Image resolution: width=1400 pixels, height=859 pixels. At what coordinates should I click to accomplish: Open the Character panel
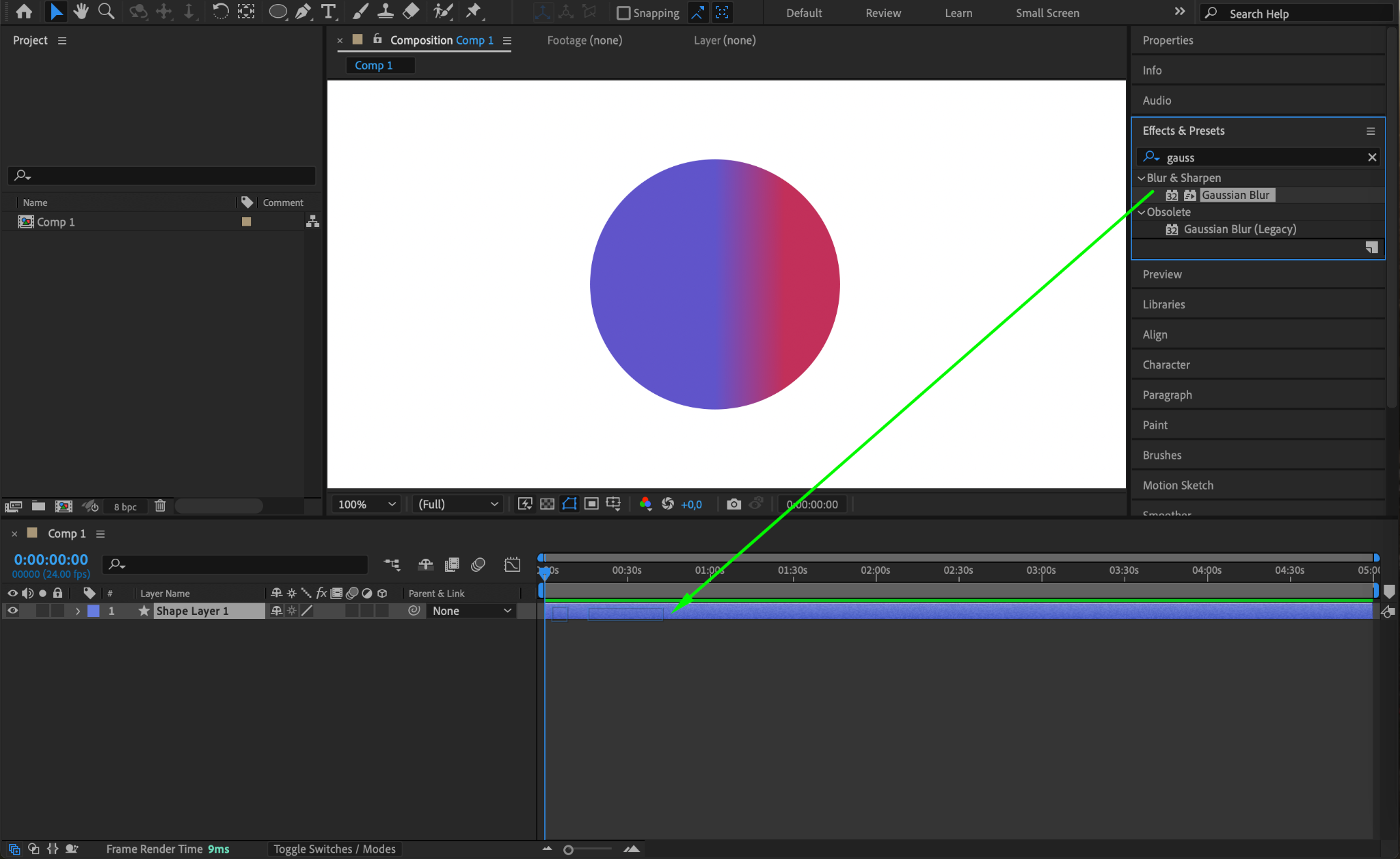(x=1166, y=365)
